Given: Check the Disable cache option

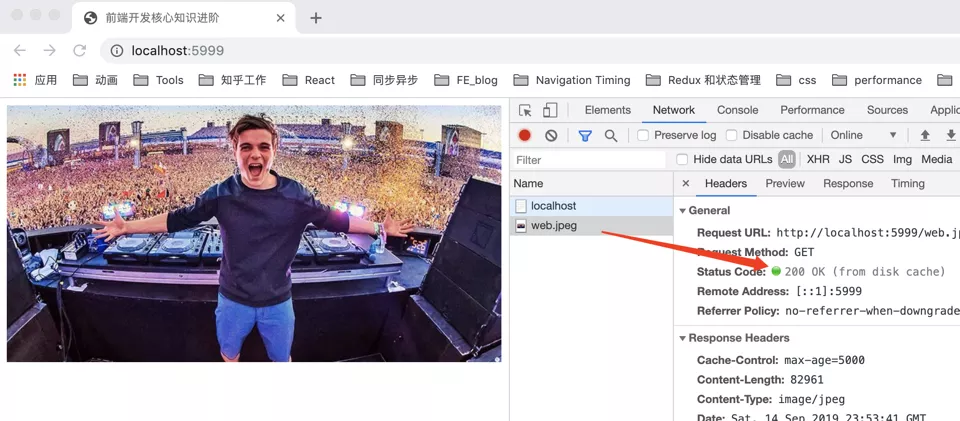Looking at the screenshot, I should tap(731, 135).
